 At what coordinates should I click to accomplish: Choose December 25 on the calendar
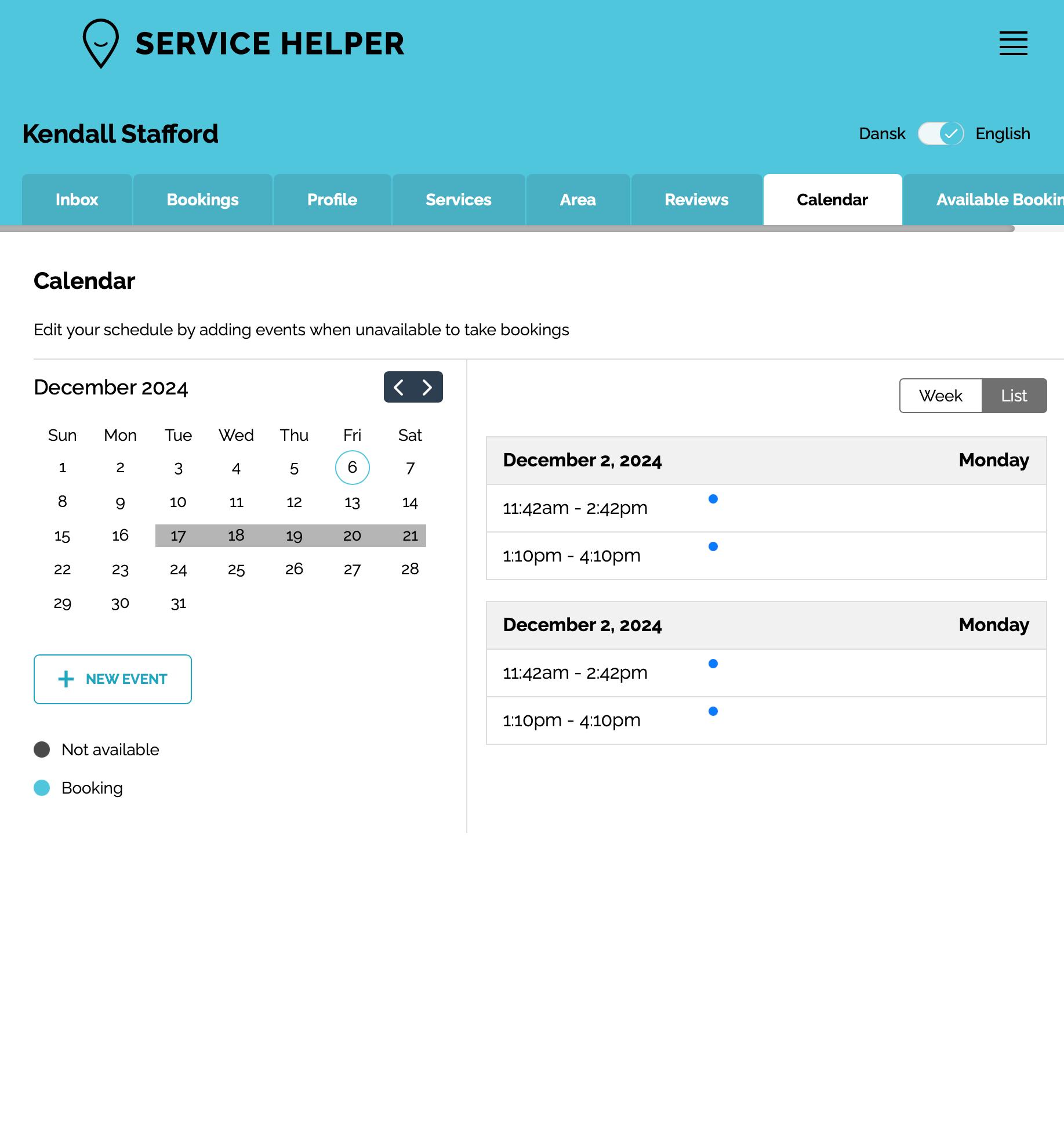point(237,569)
